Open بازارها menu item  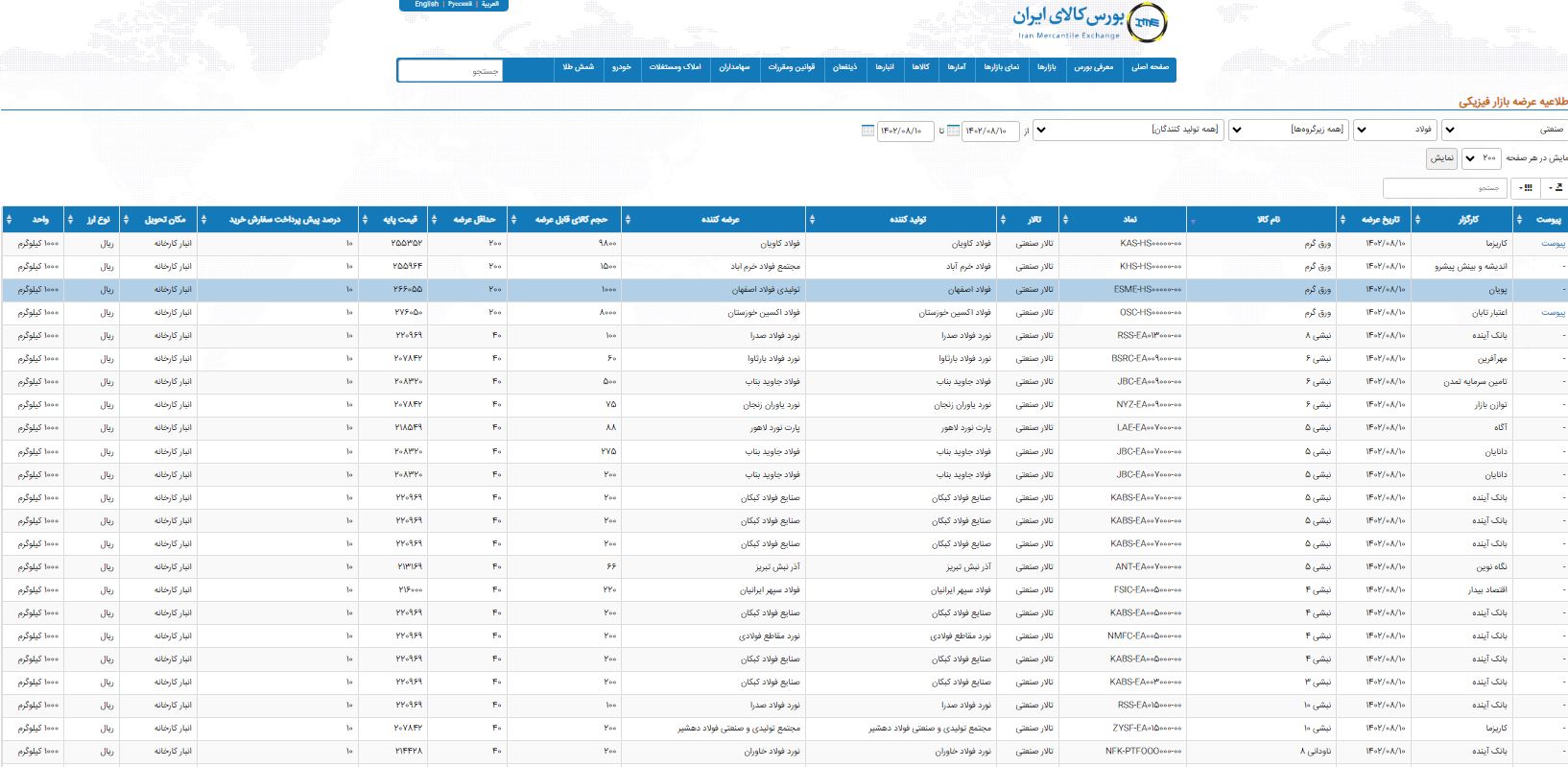point(1046,68)
